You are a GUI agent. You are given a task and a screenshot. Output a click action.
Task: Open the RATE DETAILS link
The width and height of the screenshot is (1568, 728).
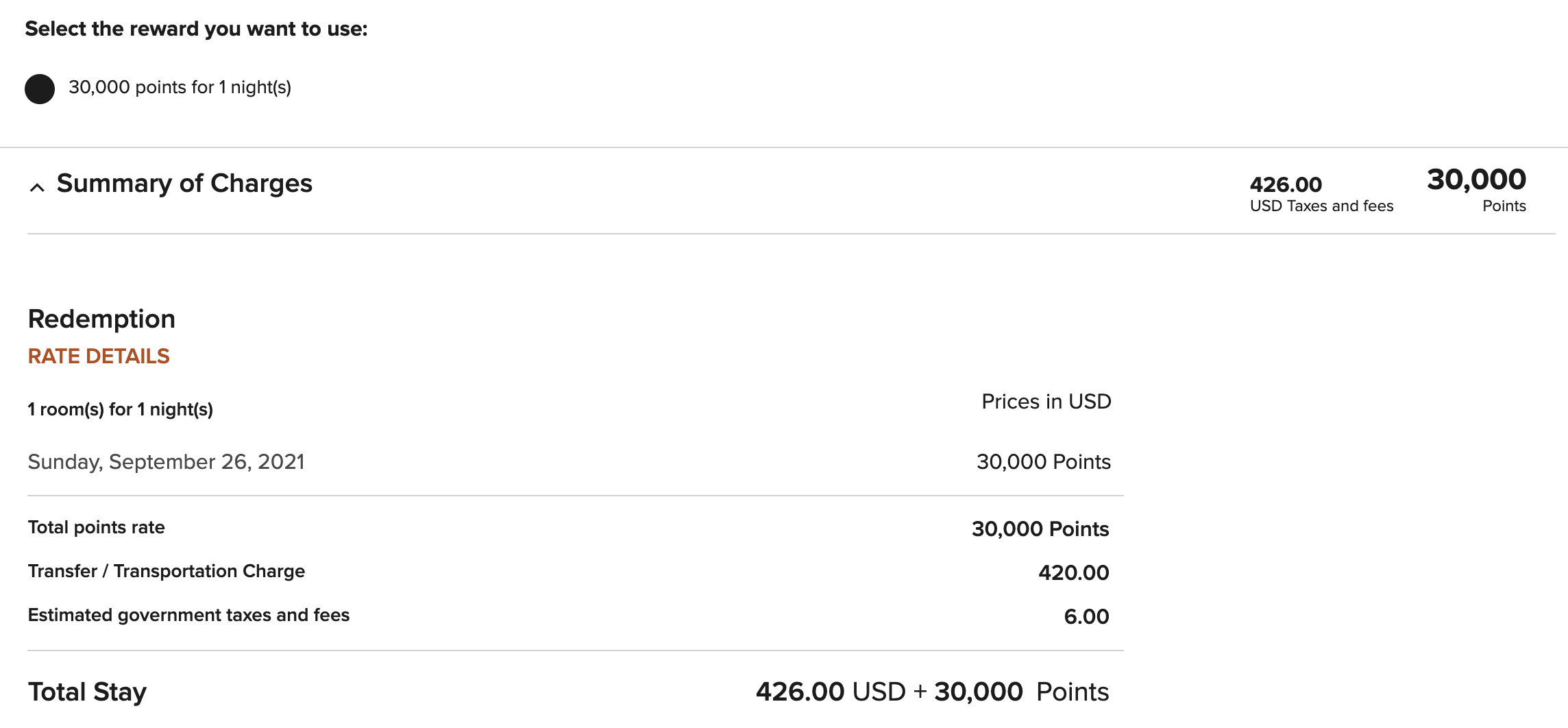pyautogui.click(x=99, y=356)
